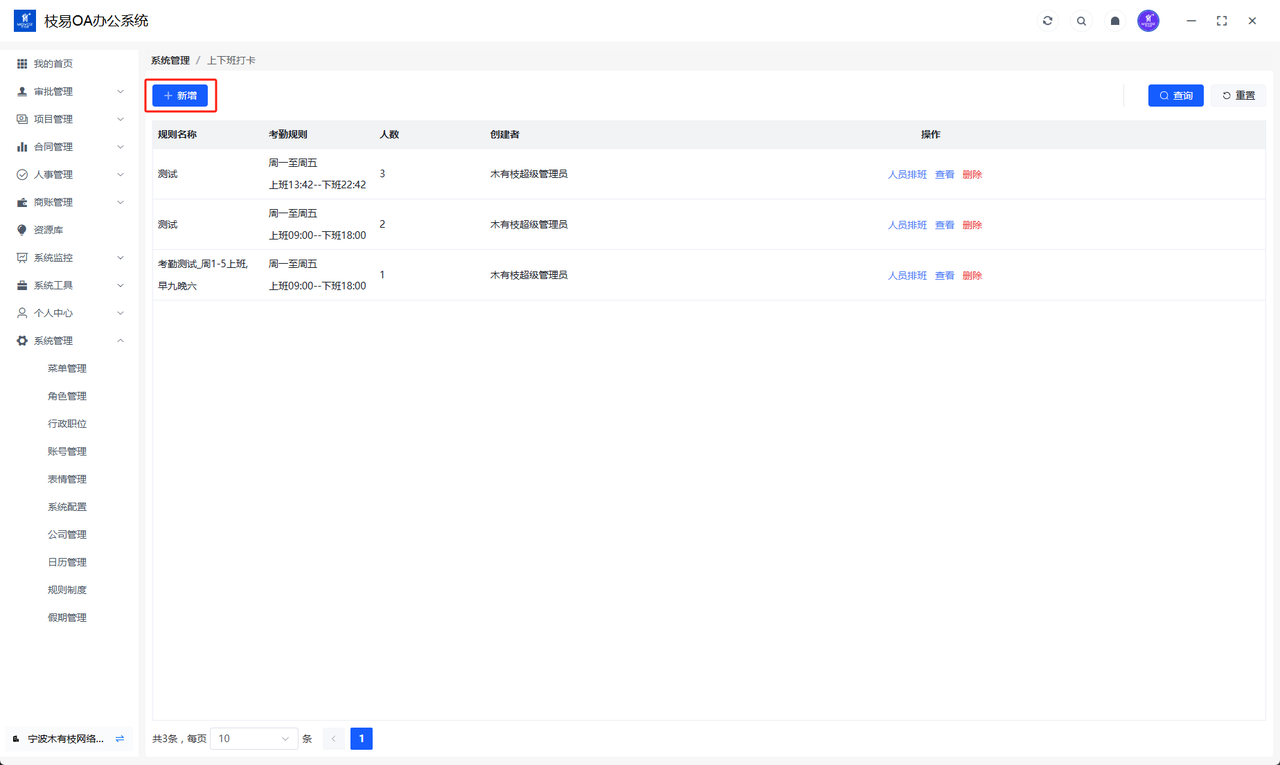Open notifications bell icon
The height and width of the screenshot is (765, 1280).
coord(1115,21)
